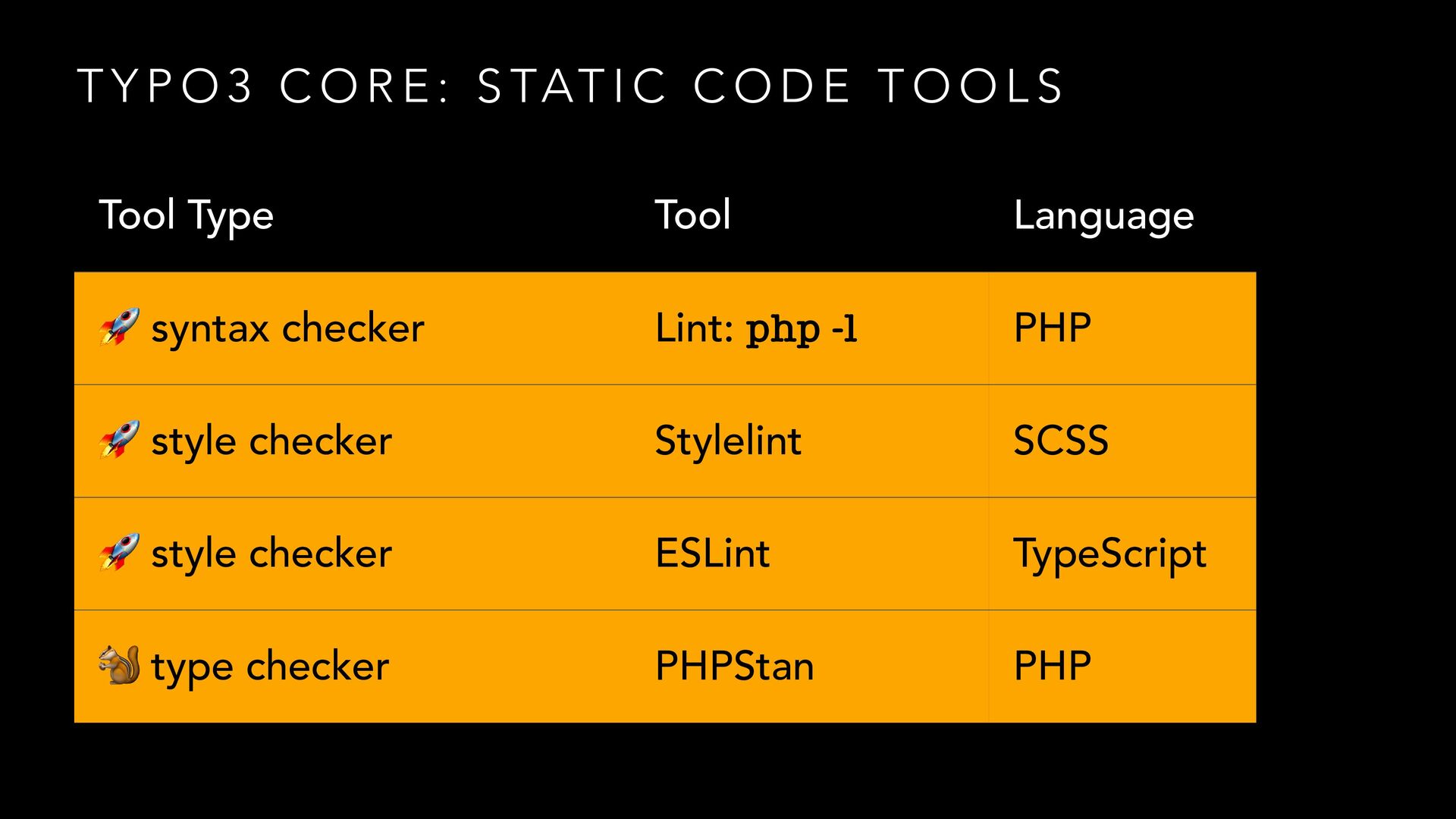Click the 'Tool' column header
Viewport: 1456px width, 819px height.
(693, 214)
